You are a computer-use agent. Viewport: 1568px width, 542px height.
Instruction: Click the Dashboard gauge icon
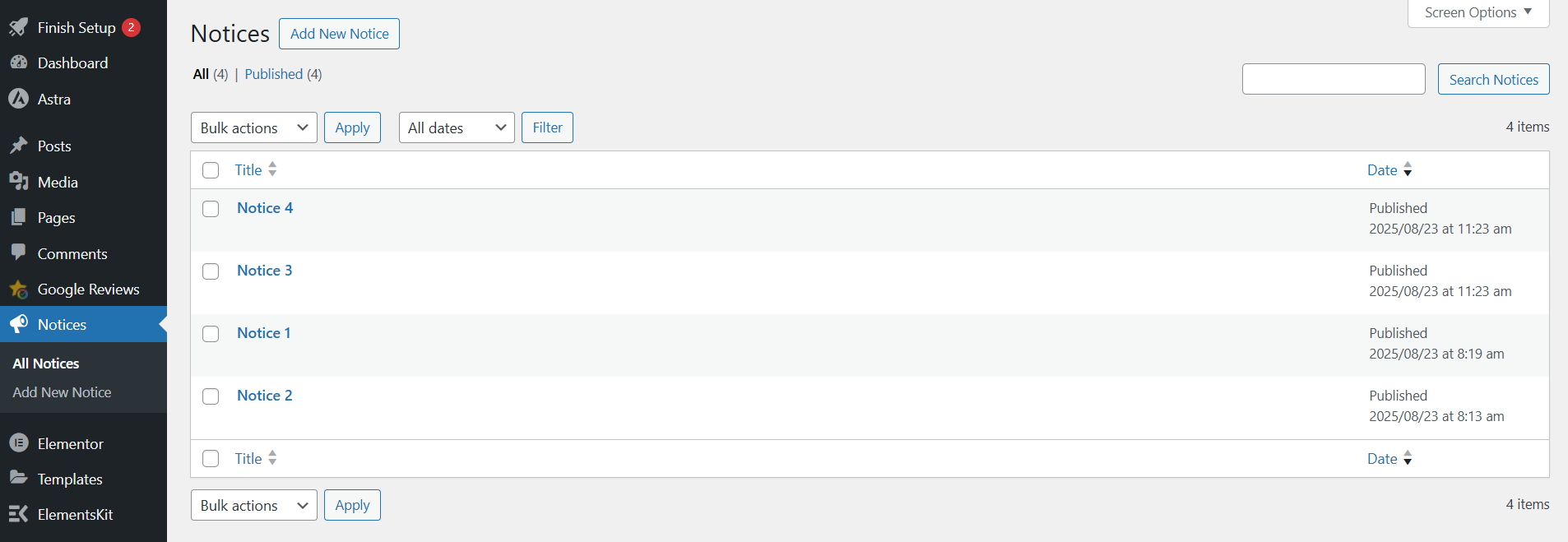[18, 63]
